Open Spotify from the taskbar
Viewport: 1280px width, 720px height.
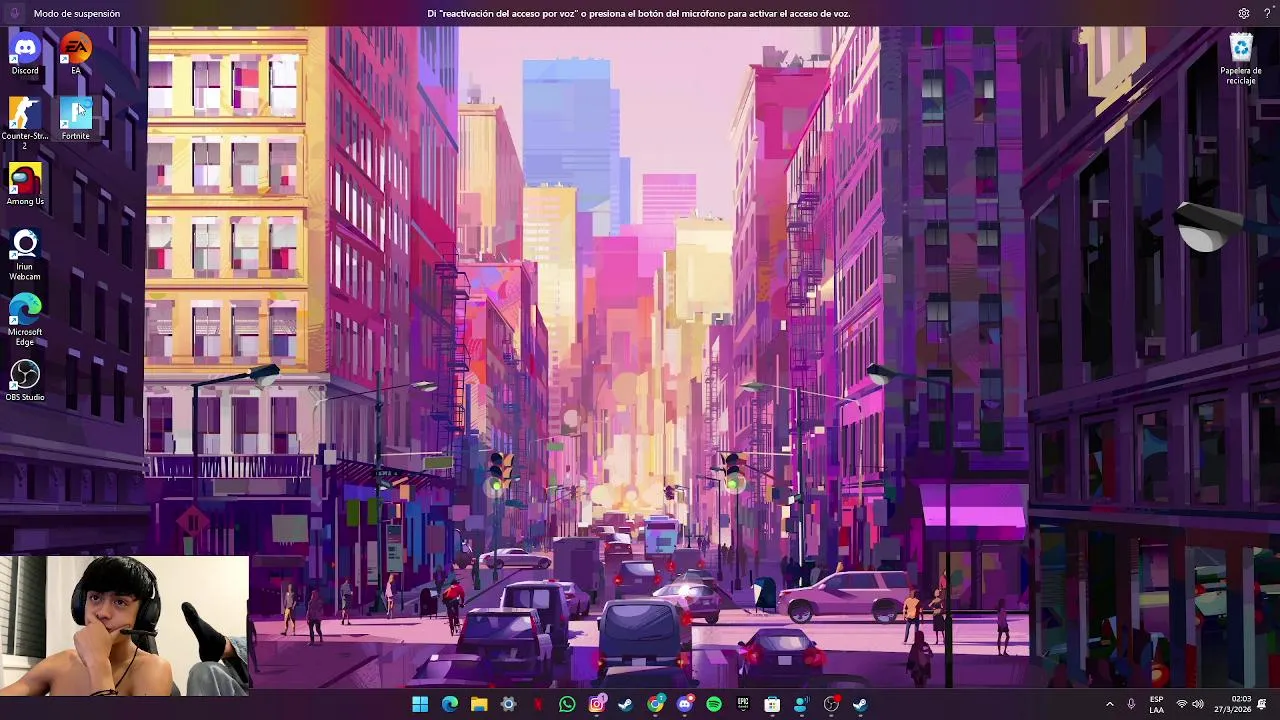[x=714, y=704]
